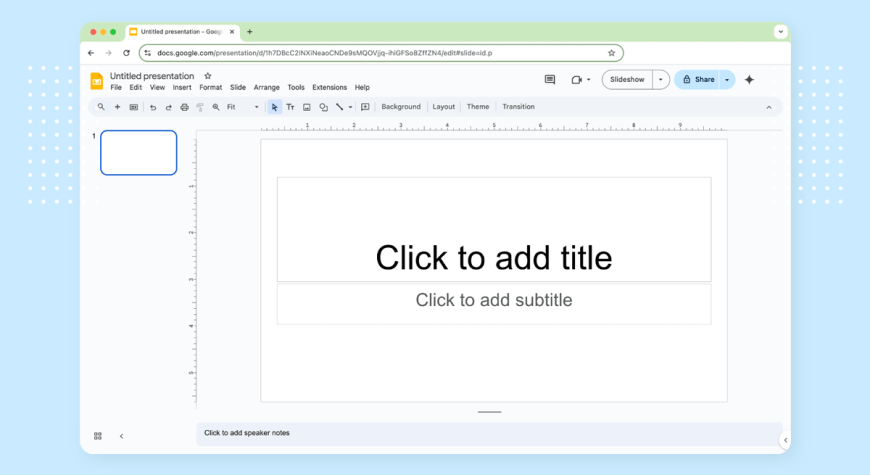Image resolution: width=870 pixels, height=475 pixels.
Task: Click the Transition button
Action: 518,107
